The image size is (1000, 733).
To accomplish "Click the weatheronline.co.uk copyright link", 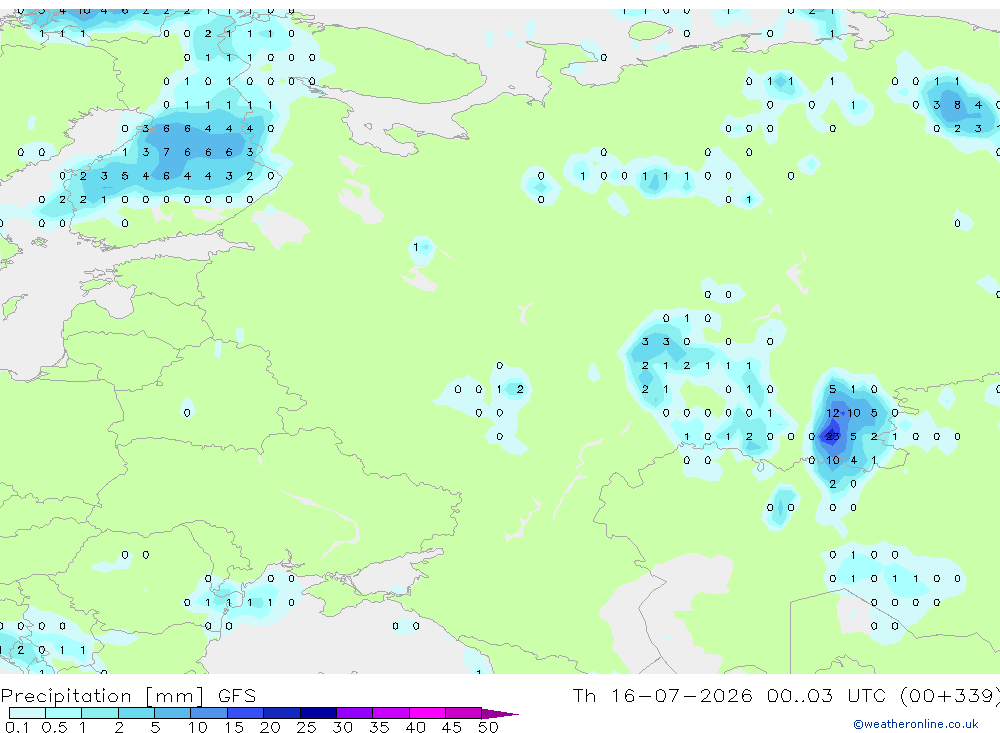I will (915, 724).
